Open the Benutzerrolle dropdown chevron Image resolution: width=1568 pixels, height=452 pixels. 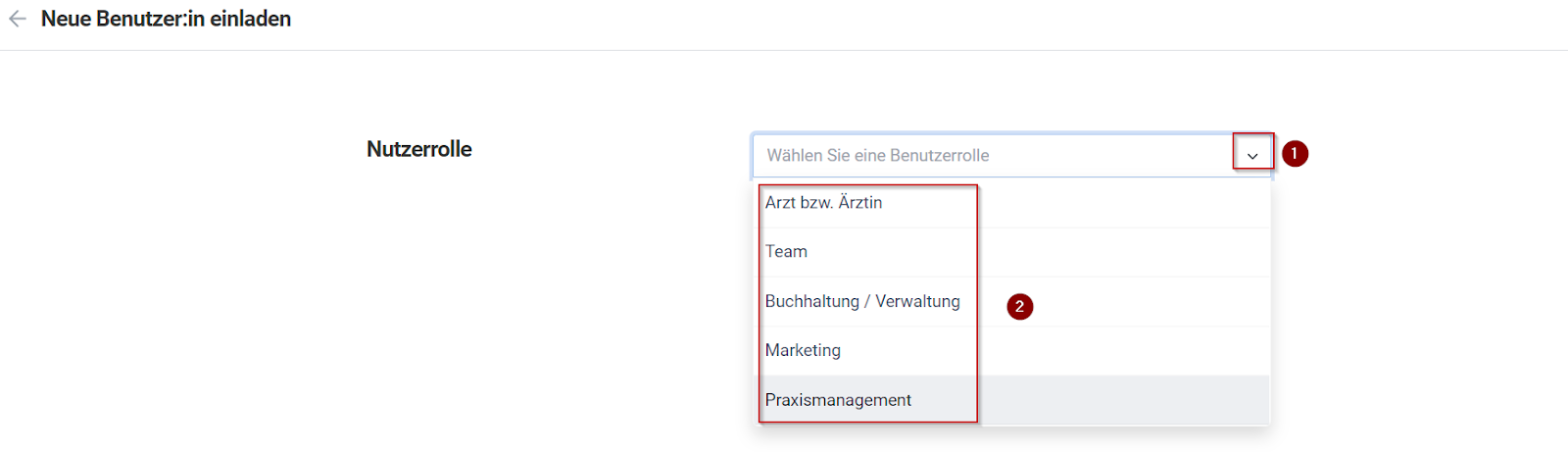[x=1252, y=156]
